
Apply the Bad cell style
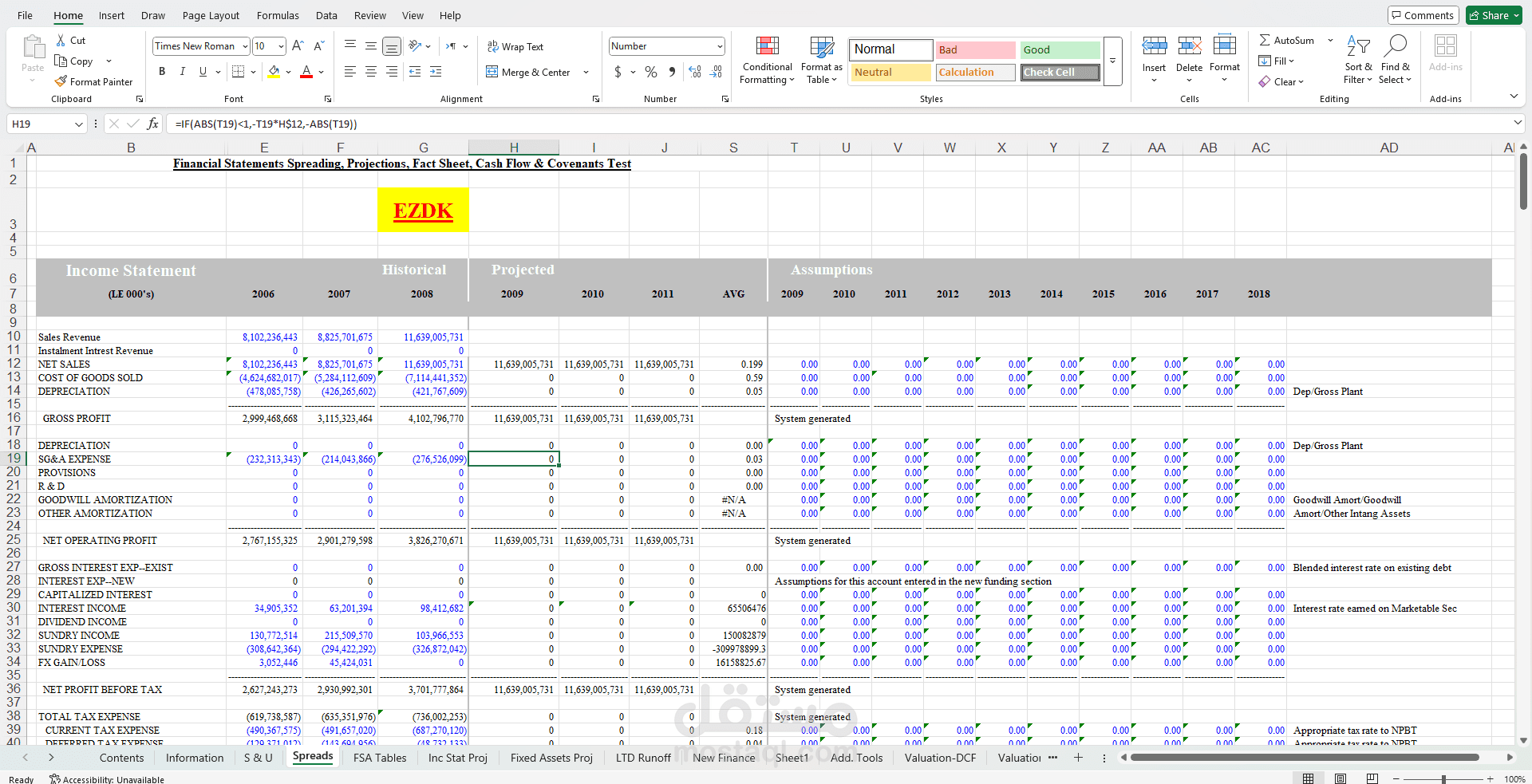click(975, 49)
